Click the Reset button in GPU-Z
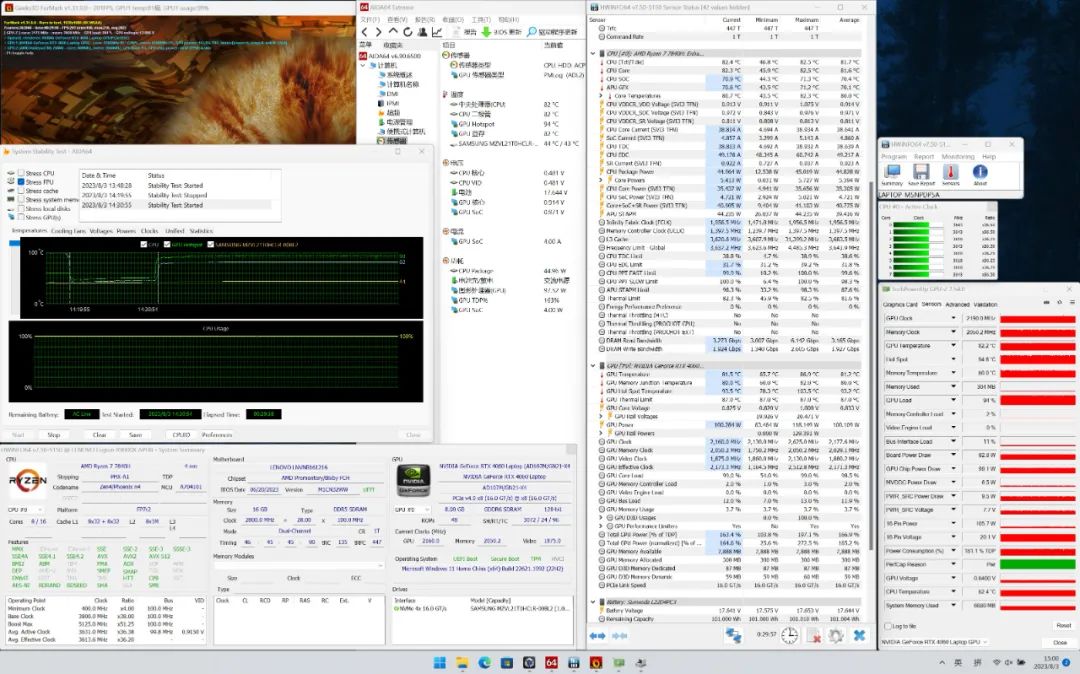This screenshot has height=674, width=1080. point(1062,625)
